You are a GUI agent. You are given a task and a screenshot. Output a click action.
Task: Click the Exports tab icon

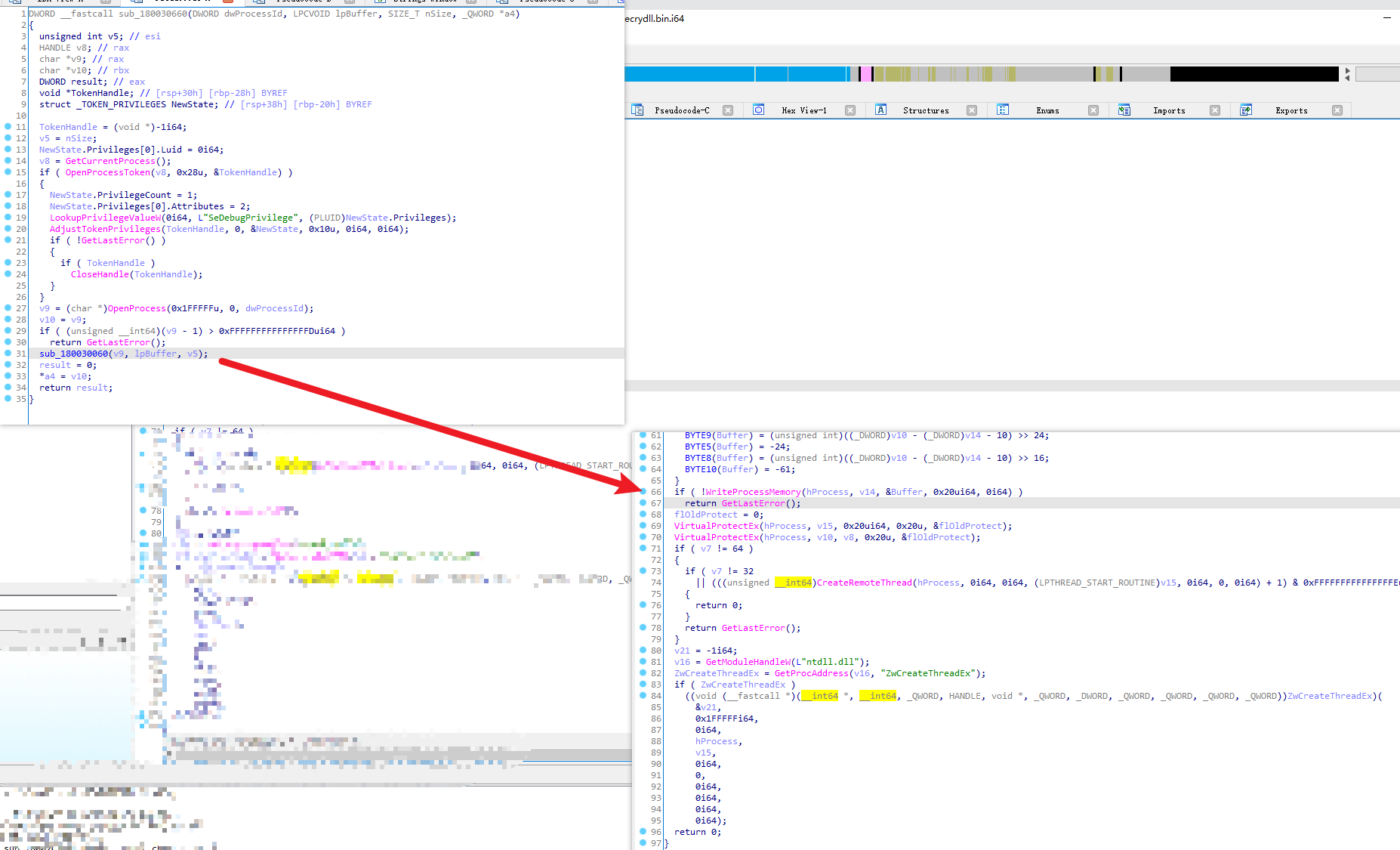1246,110
